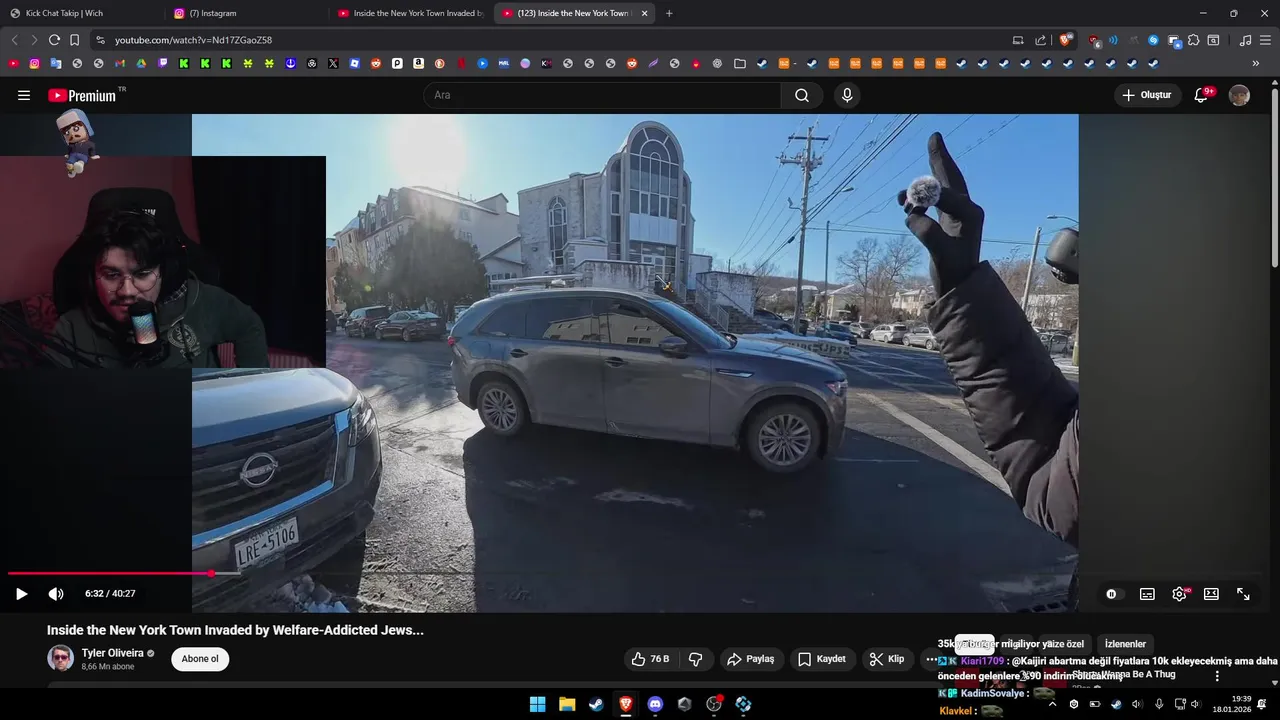This screenshot has width=1280, height=720.
Task: Play the paused video
Action: point(21,594)
